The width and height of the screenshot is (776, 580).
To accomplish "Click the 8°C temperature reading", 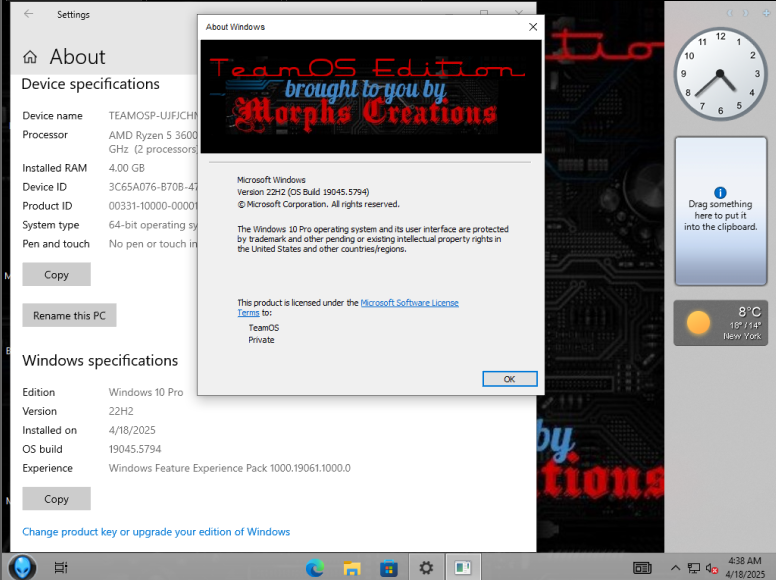I will point(749,312).
